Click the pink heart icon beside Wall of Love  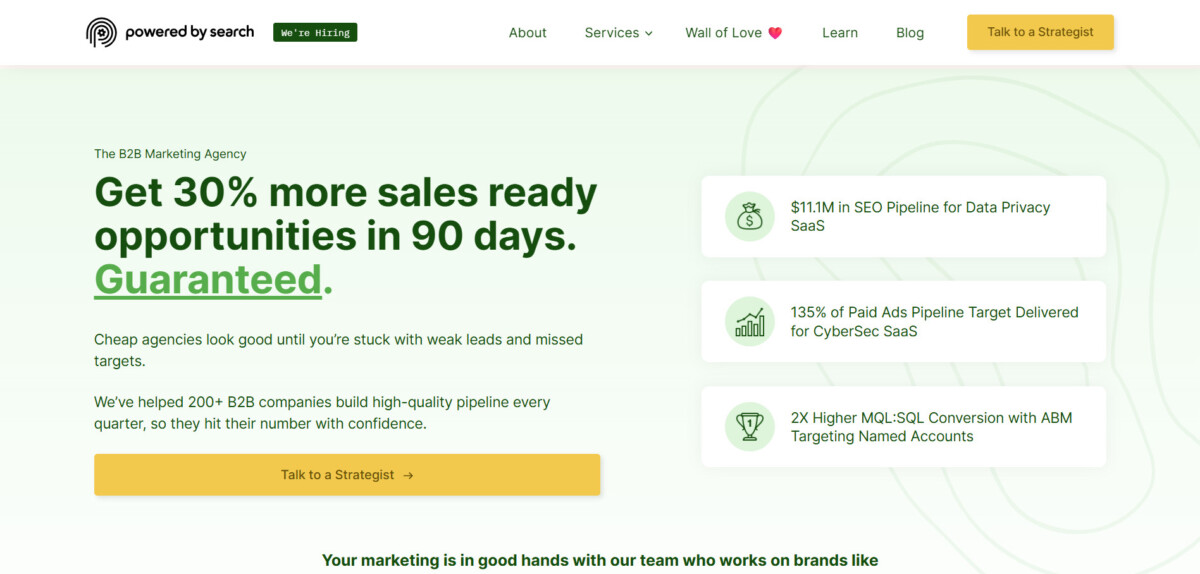pyautogui.click(x=775, y=33)
